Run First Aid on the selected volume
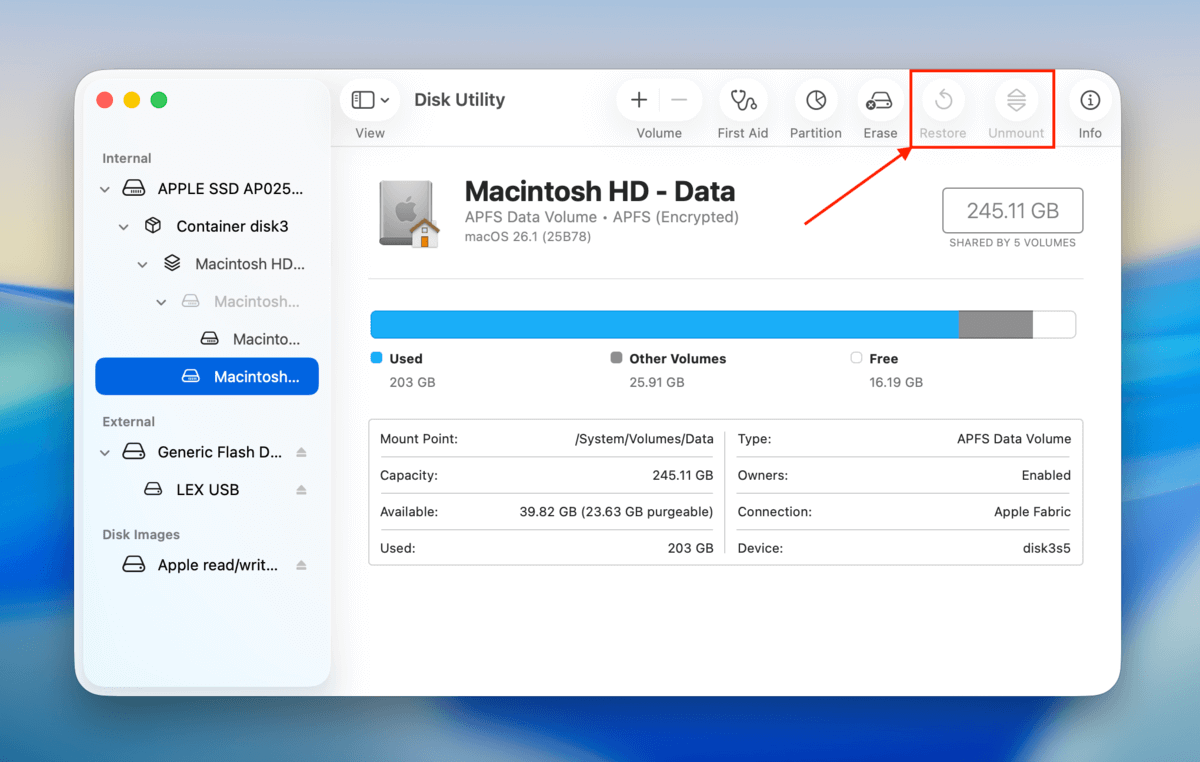 pos(743,100)
